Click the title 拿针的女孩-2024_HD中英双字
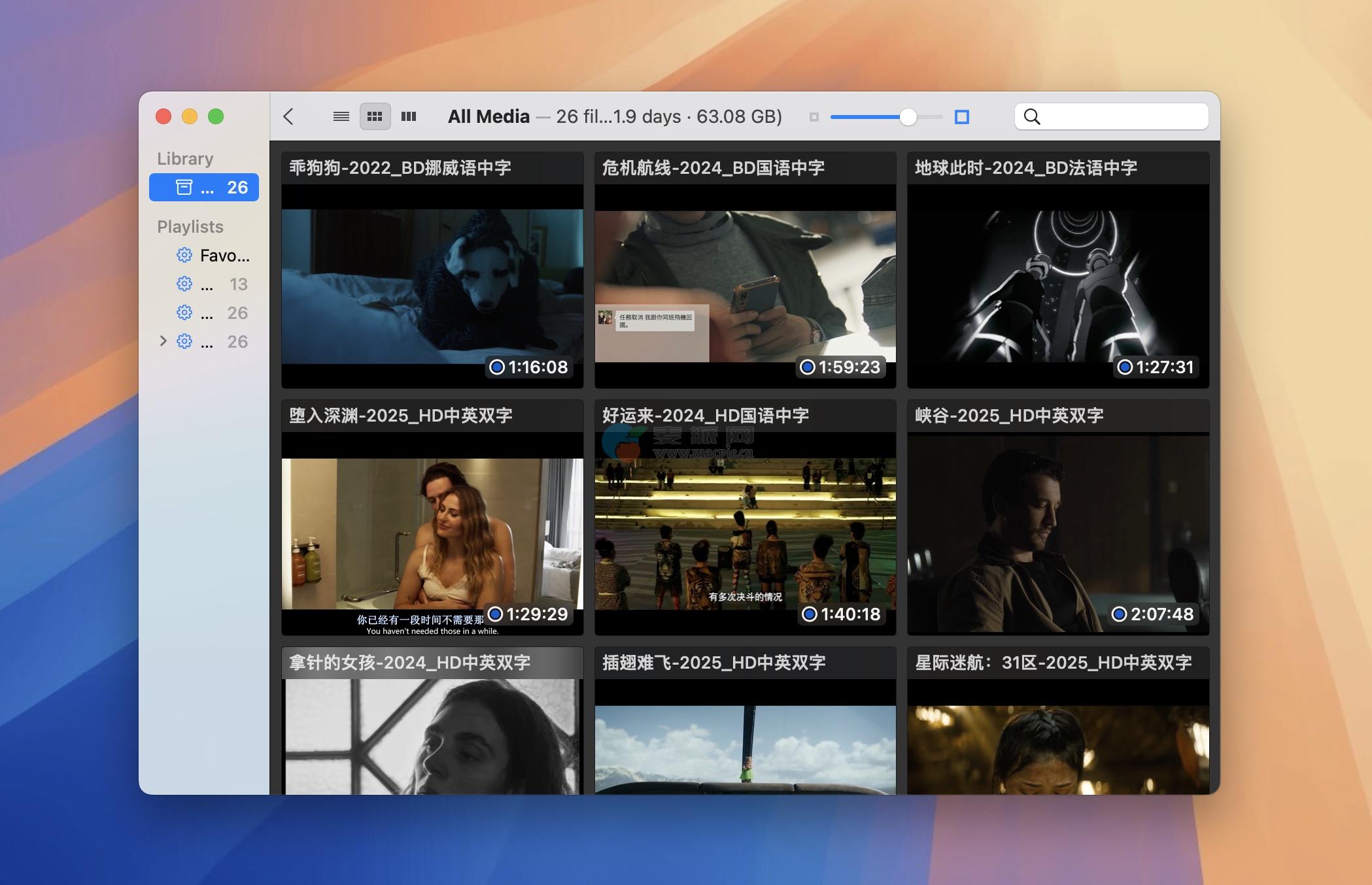Viewport: 1372px width, 885px height. tap(410, 663)
